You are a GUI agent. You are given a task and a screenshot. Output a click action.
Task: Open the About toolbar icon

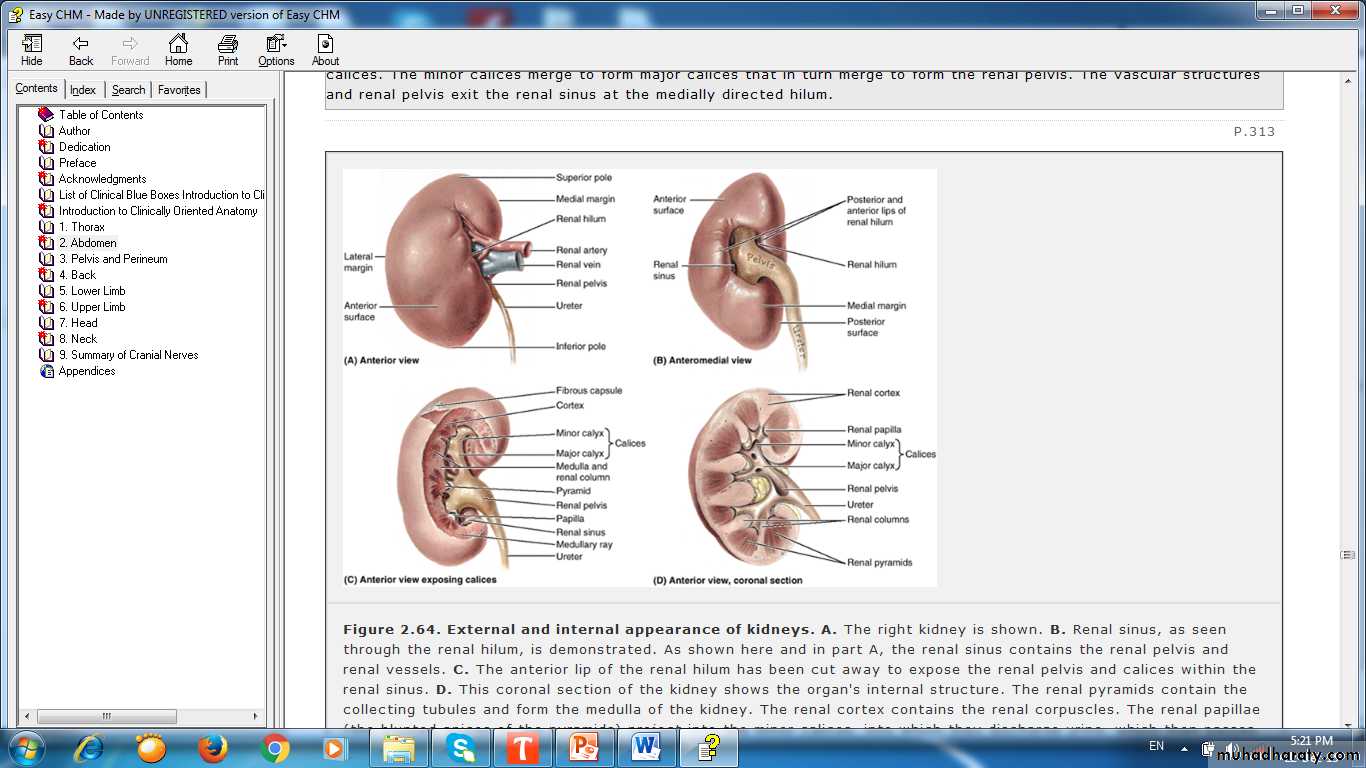tap(325, 50)
